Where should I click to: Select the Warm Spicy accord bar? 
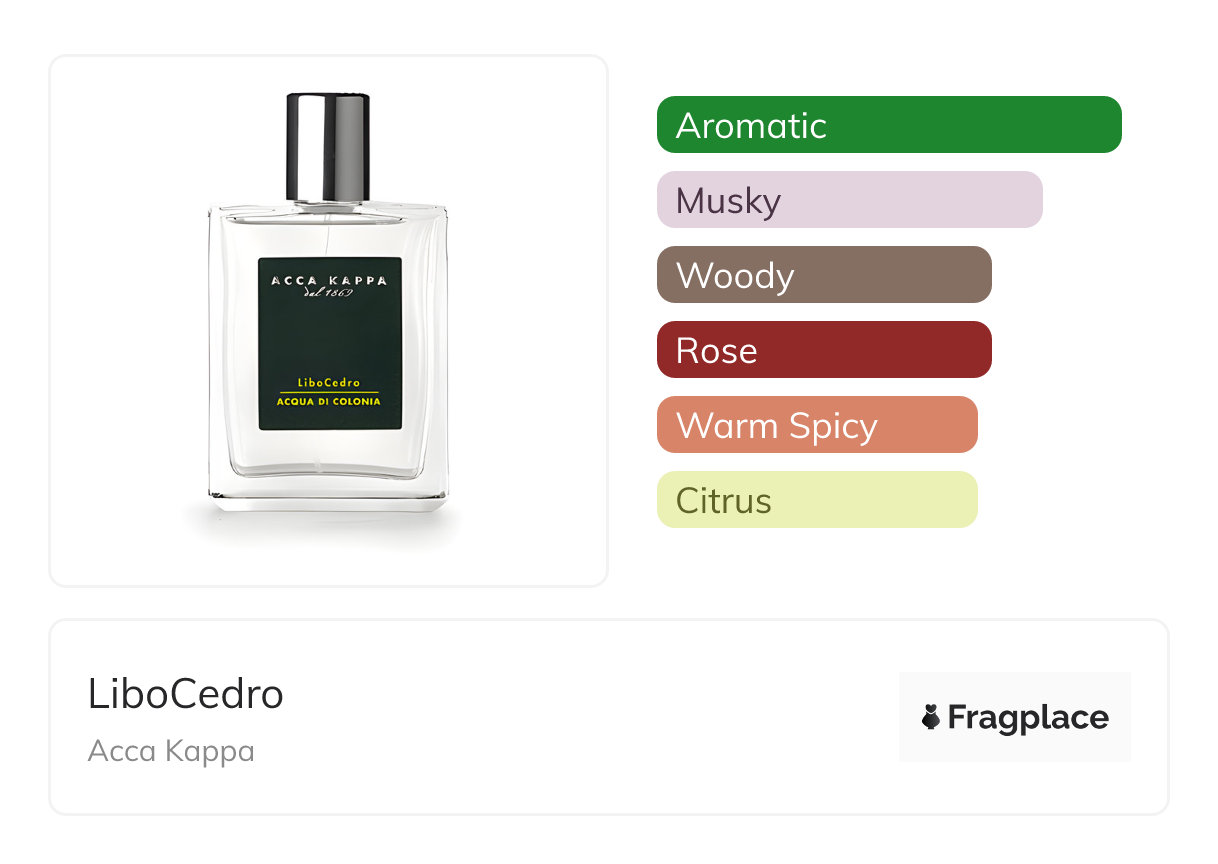tap(817, 425)
